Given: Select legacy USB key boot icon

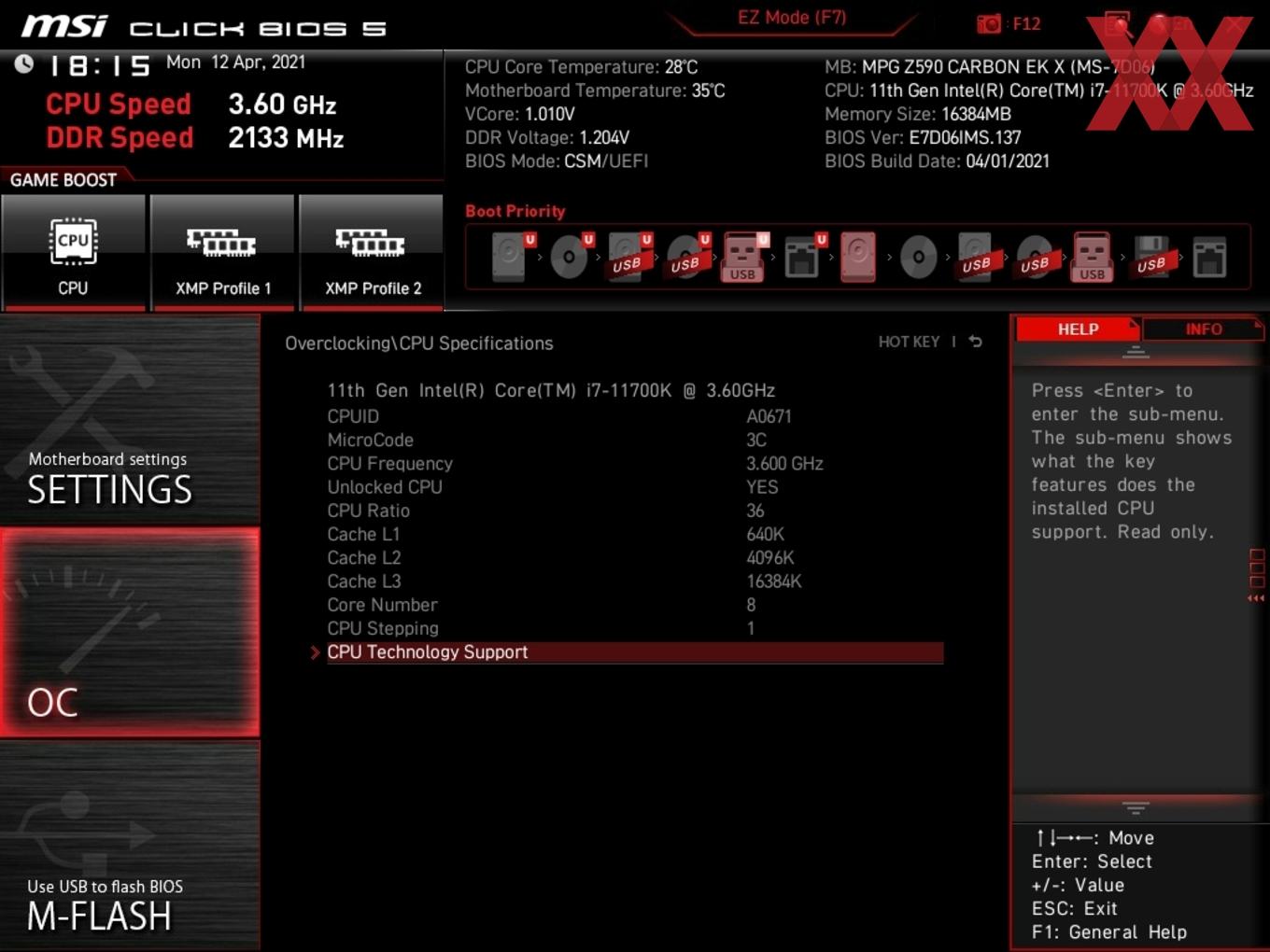Looking at the screenshot, I should tap(1092, 257).
